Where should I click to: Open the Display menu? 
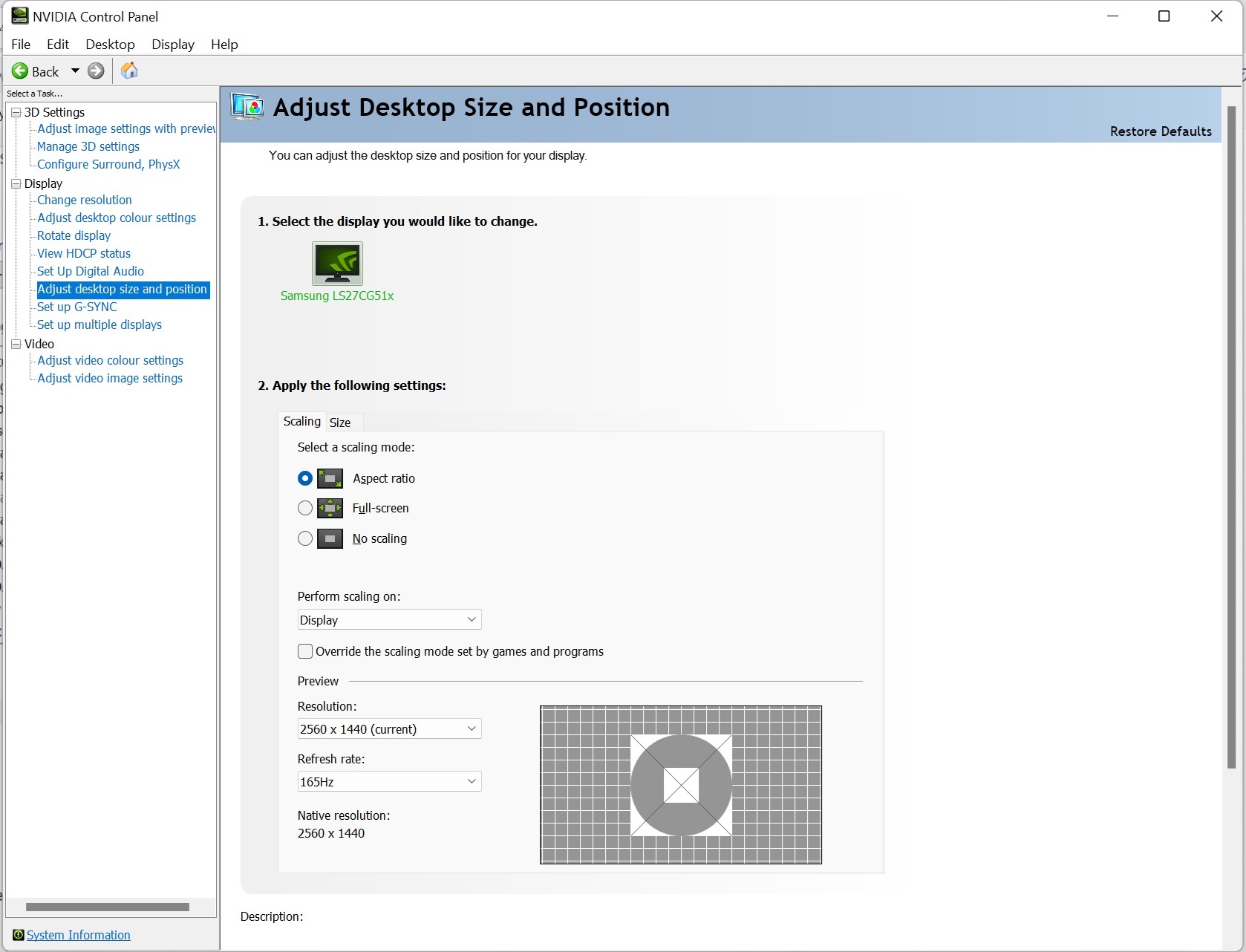click(173, 45)
